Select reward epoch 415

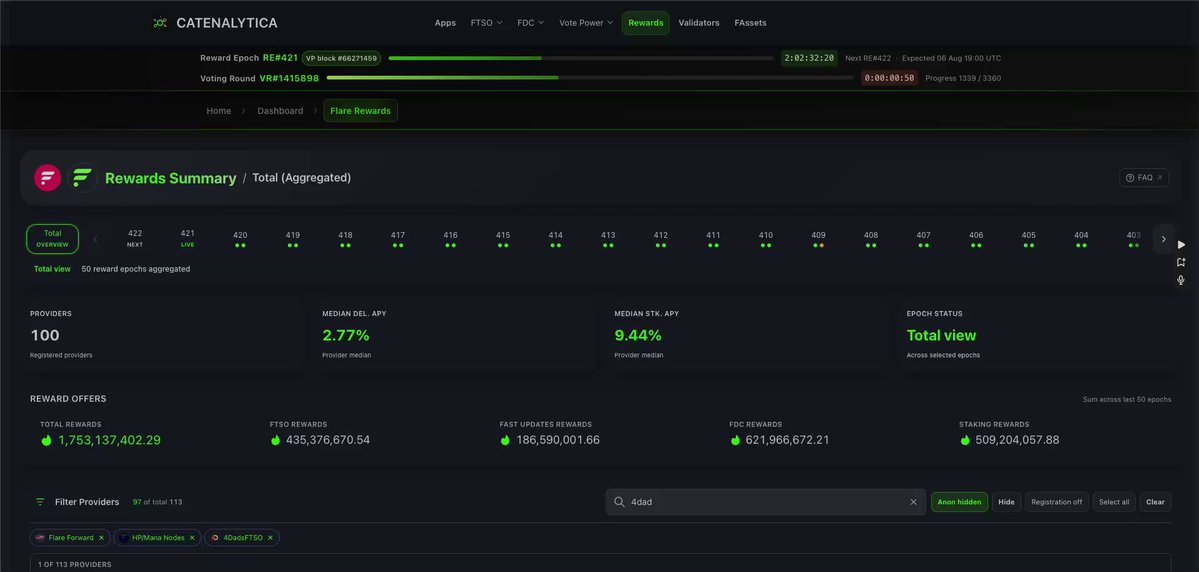tap(502, 239)
